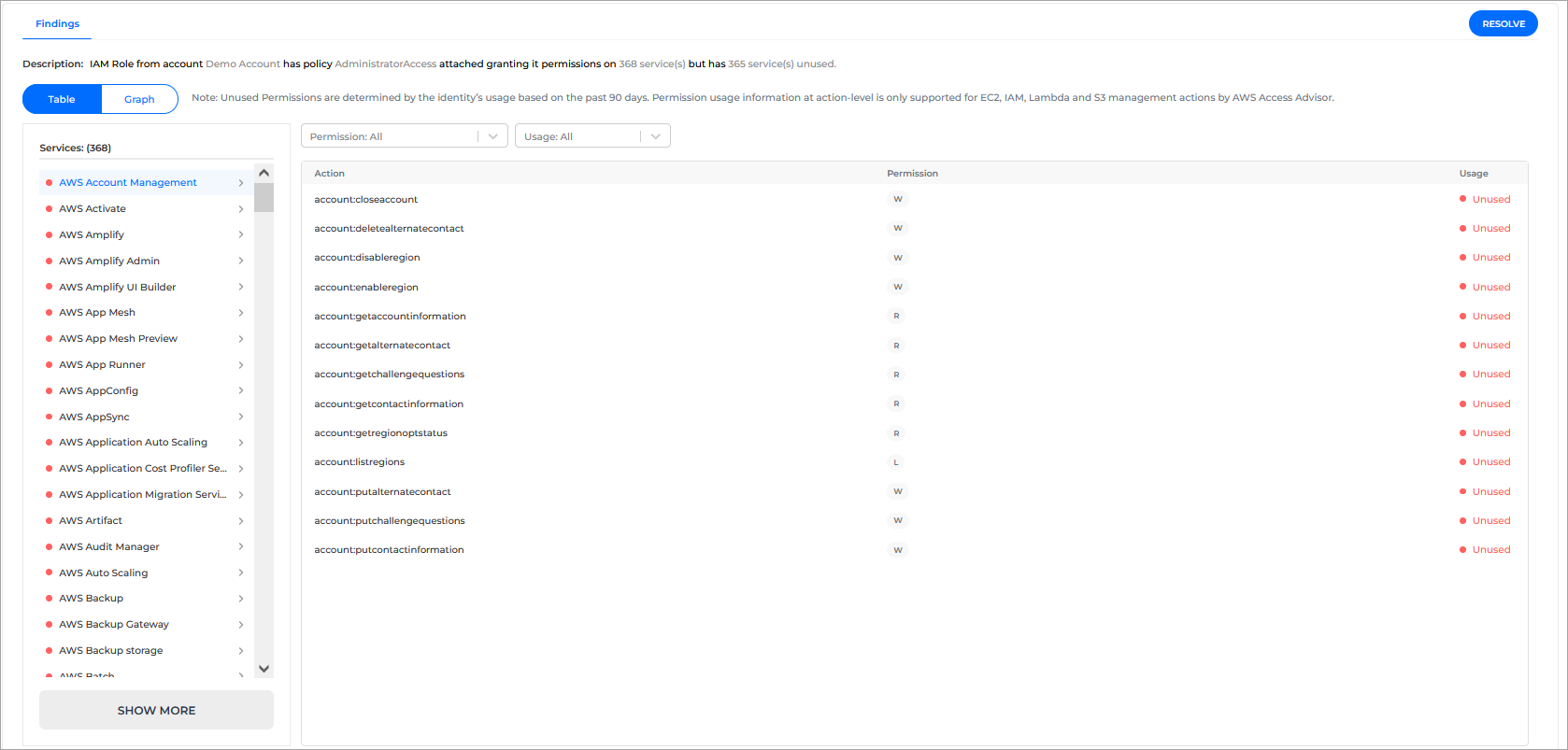
Task: Open the Demo Account link
Action: point(243,64)
